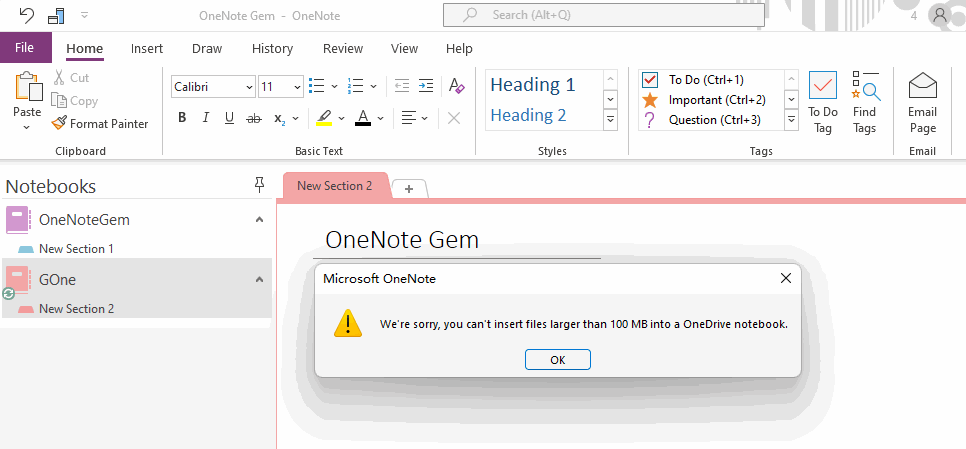The width and height of the screenshot is (966, 449).
Task: Apply the Heading 1 style
Action: tap(532, 84)
